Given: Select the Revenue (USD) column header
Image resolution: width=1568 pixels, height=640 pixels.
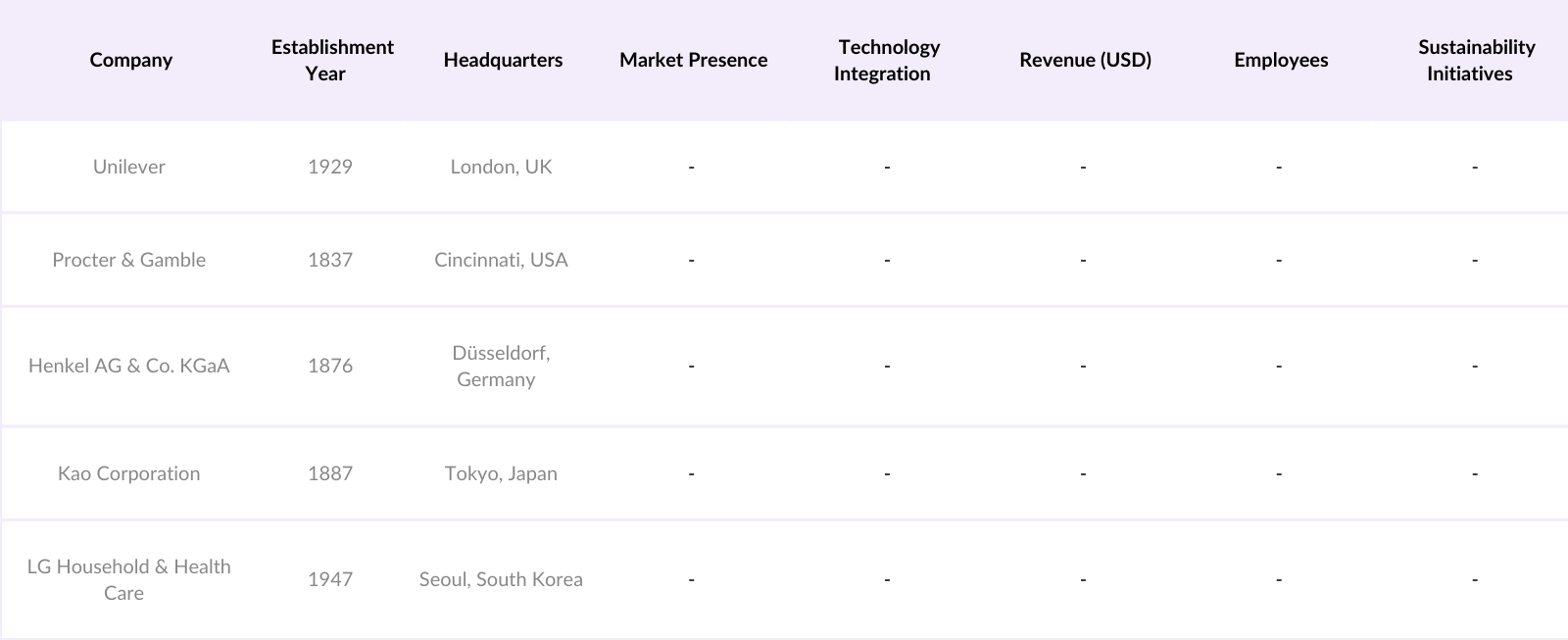Looking at the screenshot, I should point(1085,60).
